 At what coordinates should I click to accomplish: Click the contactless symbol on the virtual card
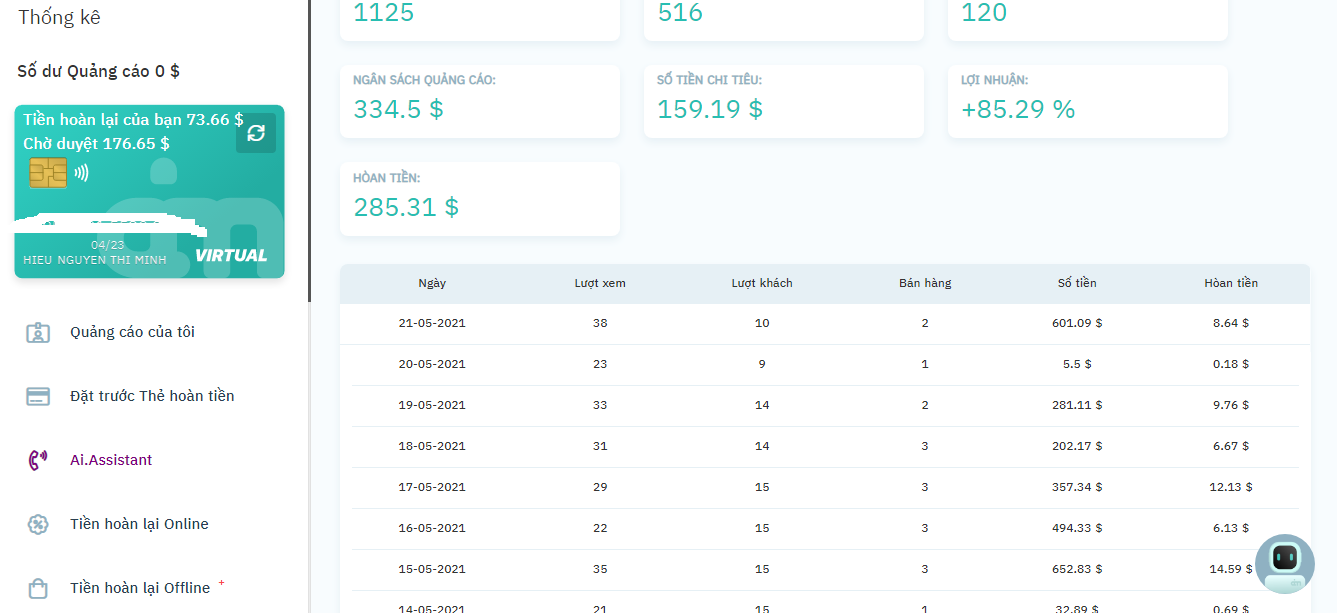click(82, 172)
